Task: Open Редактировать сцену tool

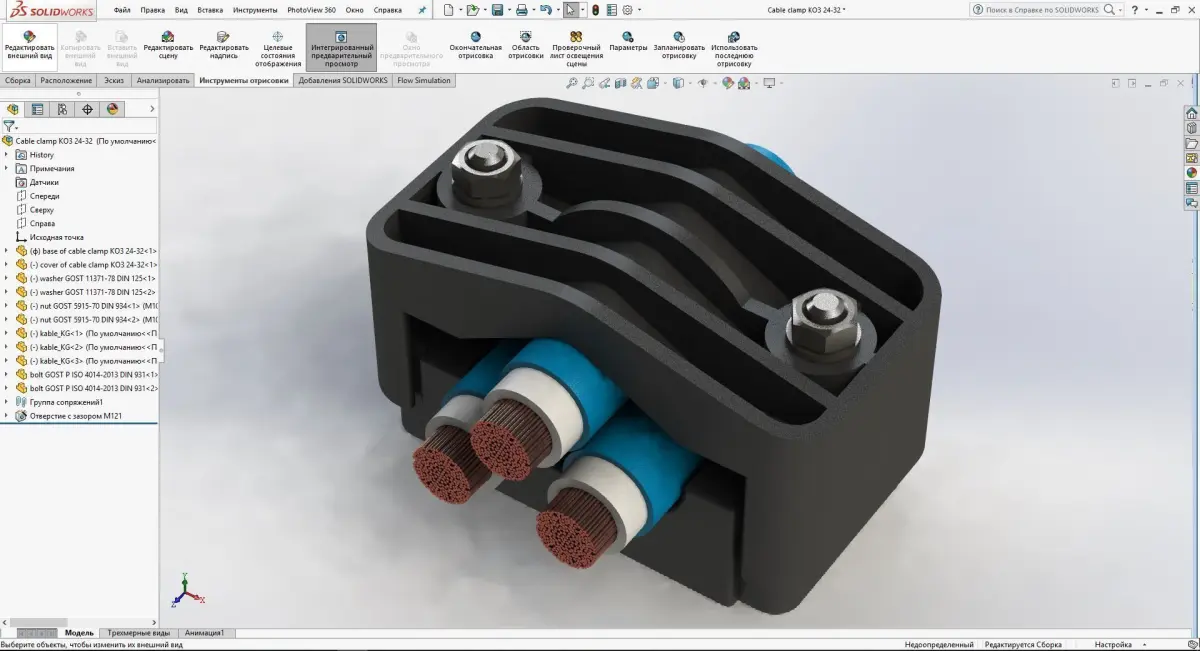Action: tap(168, 45)
